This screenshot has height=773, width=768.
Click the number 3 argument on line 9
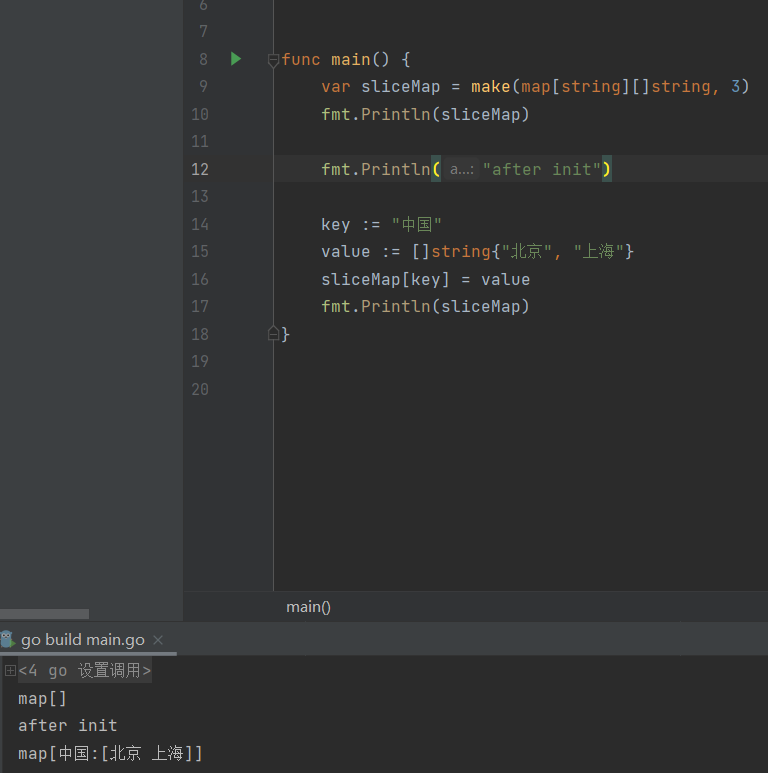pos(735,86)
